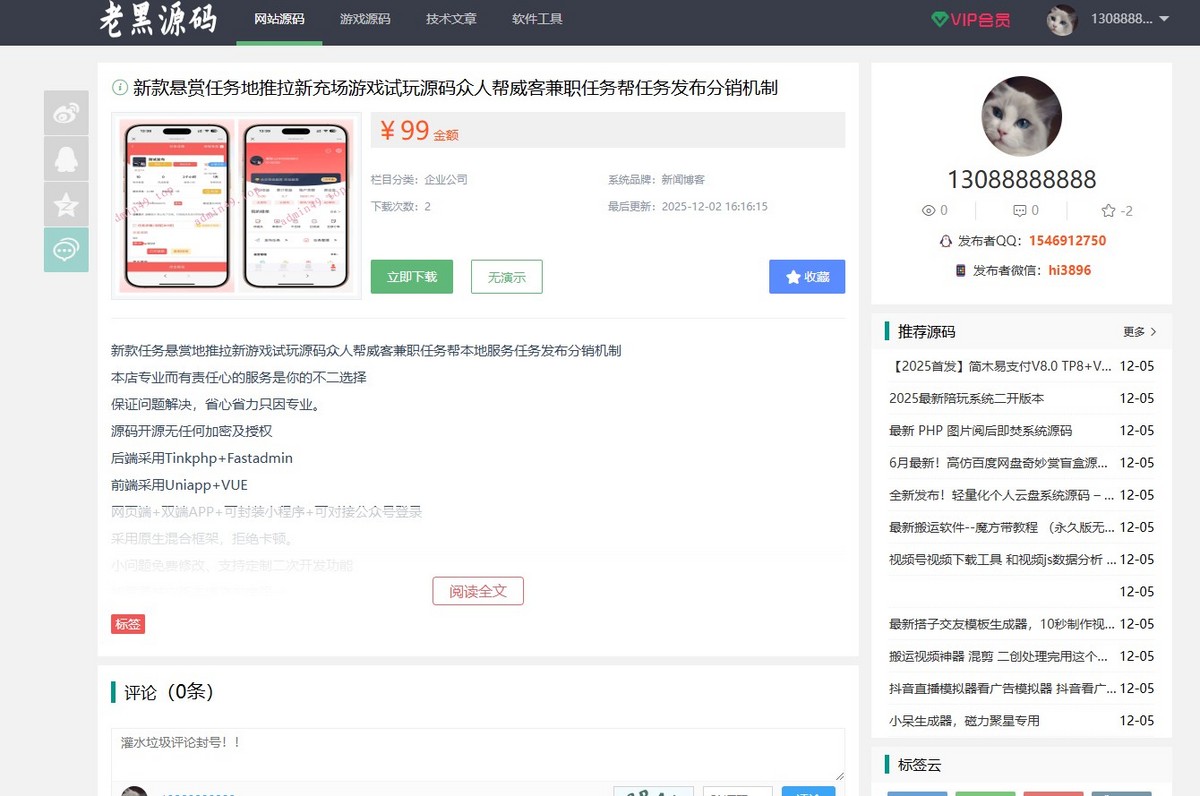Open the full text with 阅读全文
Screen dimensions: 1200x796
(478, 590)
